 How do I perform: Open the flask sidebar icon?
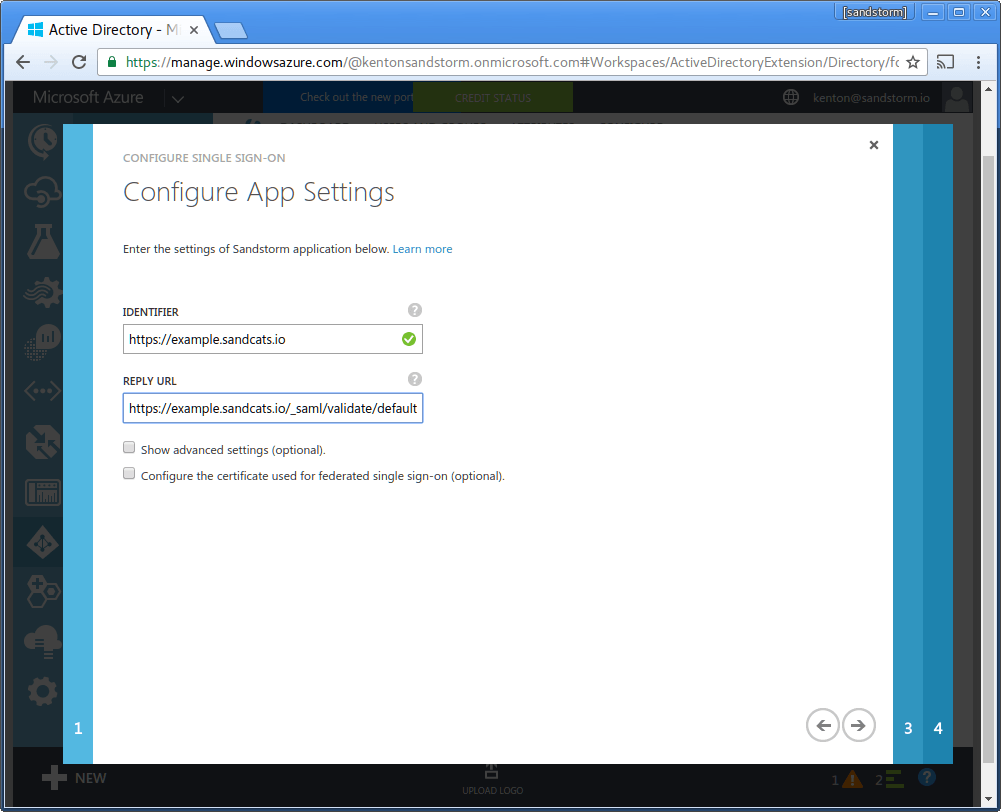(43, 241)
